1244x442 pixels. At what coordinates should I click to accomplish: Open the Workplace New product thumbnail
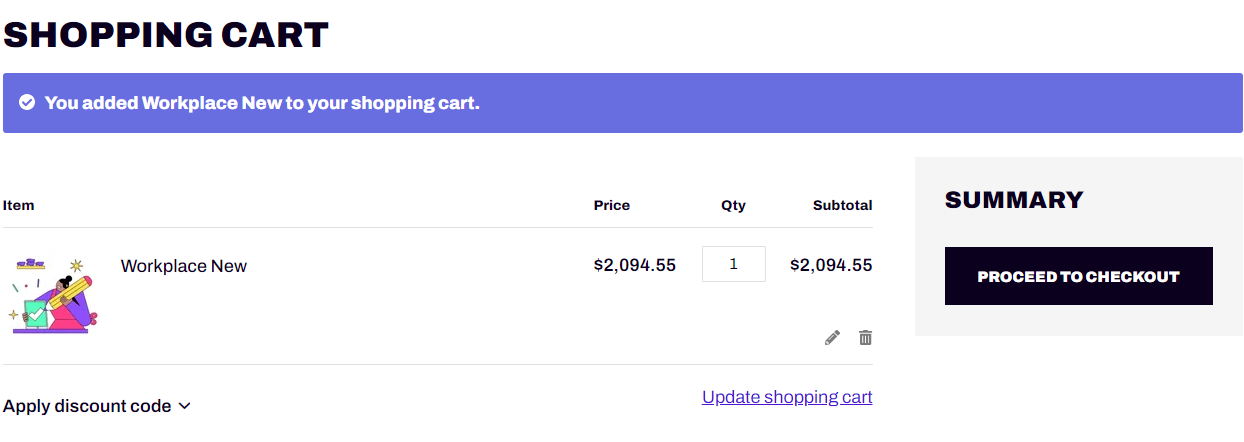click(x=52, y=293)
